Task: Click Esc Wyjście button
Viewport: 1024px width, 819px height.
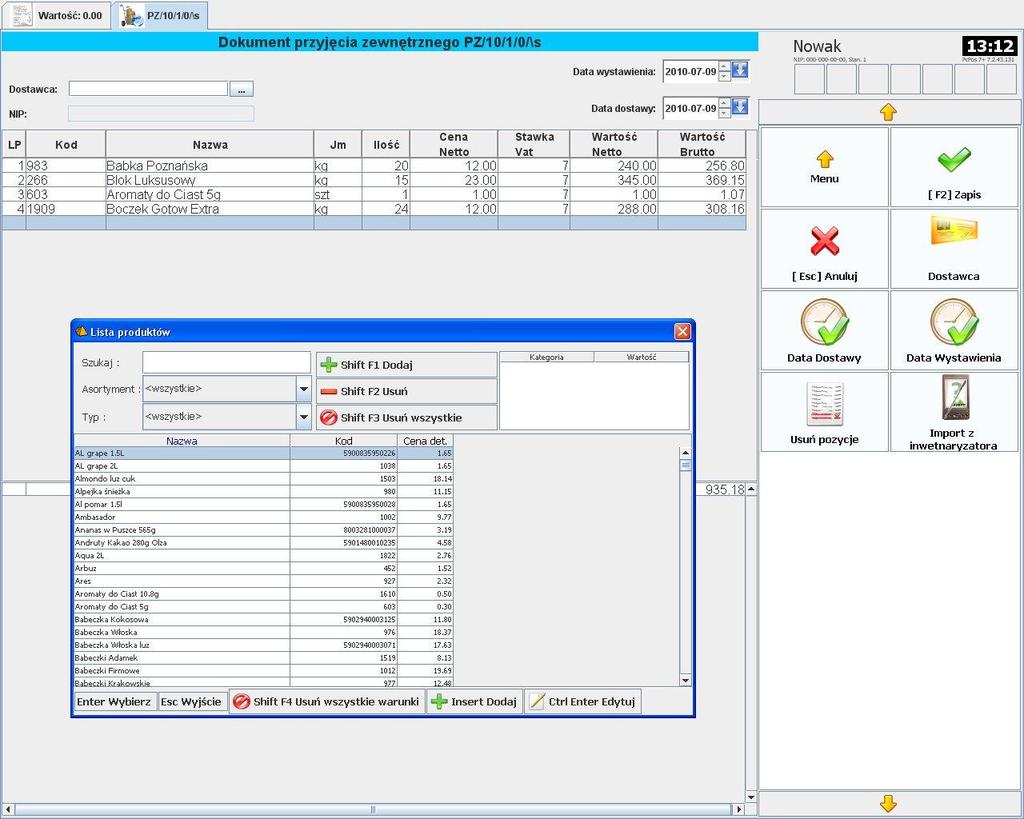Action: [x=191, y=702]
